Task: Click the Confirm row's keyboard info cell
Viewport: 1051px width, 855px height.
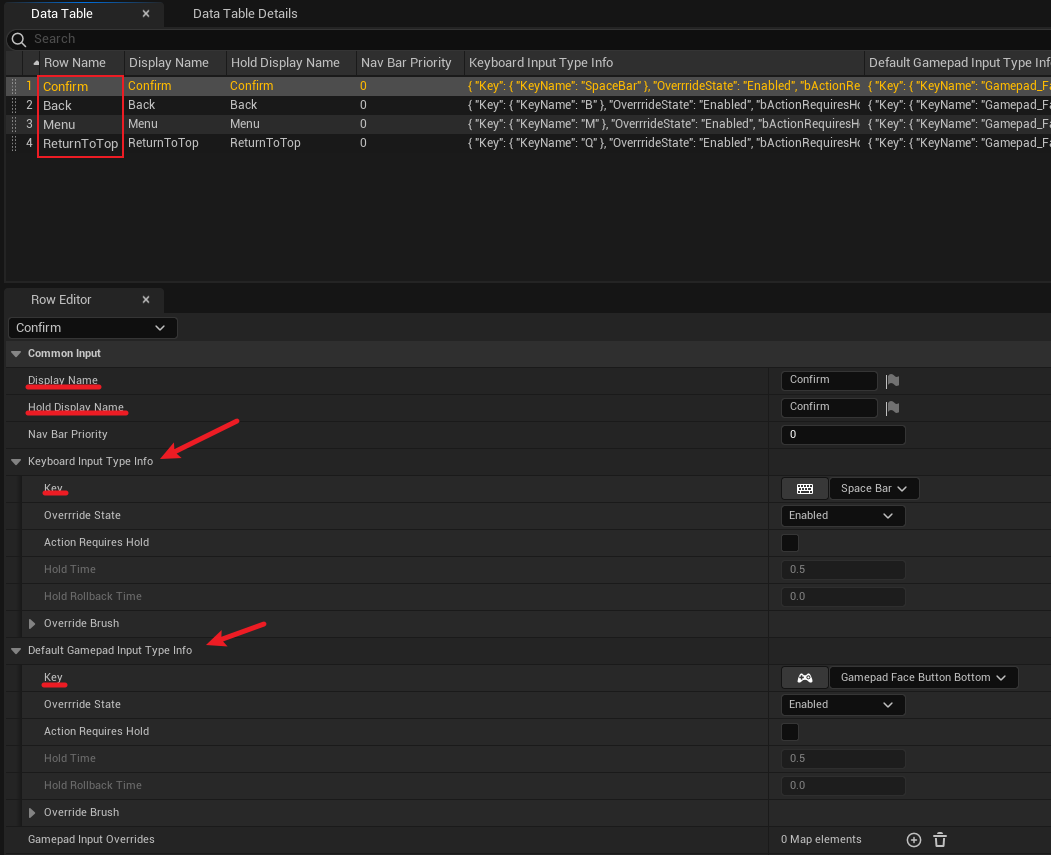Action: 664,86
